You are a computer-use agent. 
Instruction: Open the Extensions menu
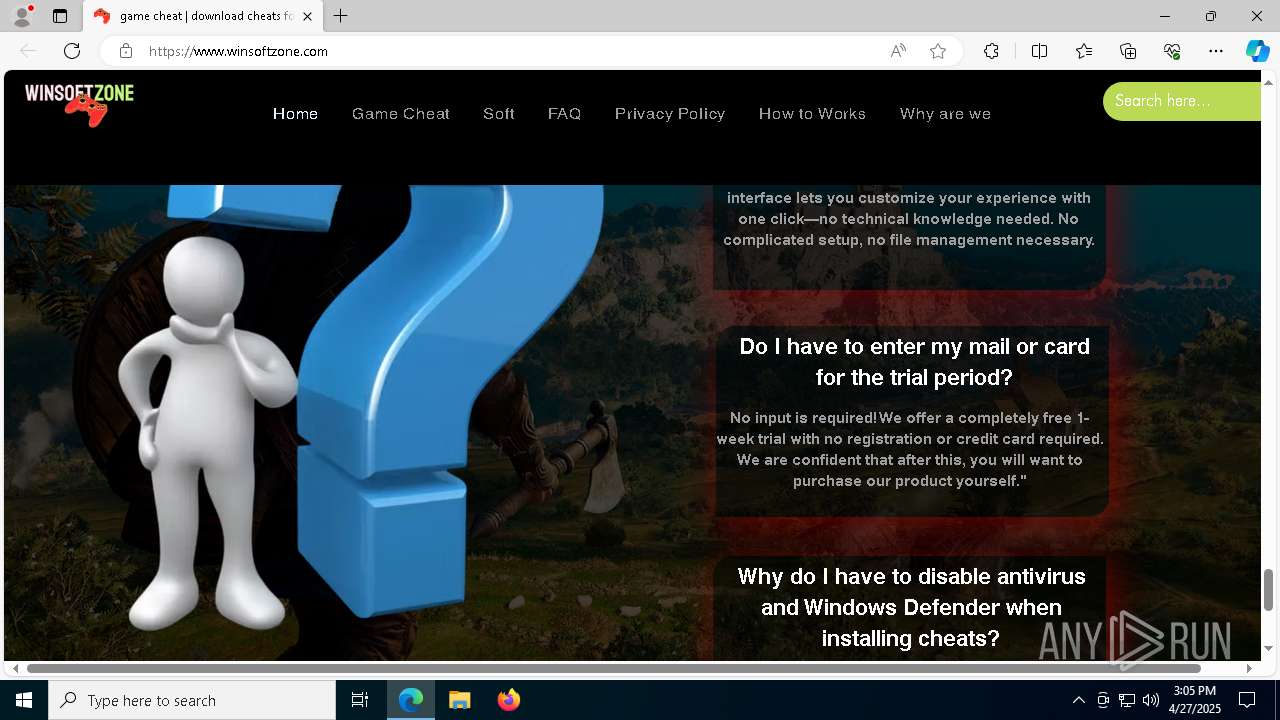[991, 51]
